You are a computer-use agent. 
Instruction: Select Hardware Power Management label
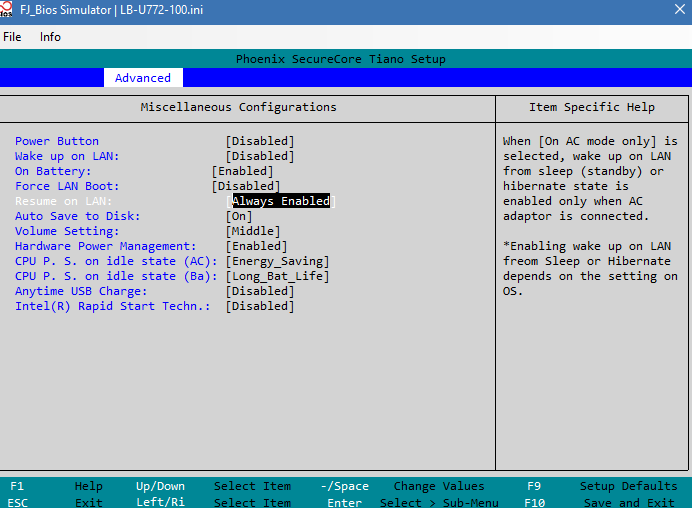105,246
